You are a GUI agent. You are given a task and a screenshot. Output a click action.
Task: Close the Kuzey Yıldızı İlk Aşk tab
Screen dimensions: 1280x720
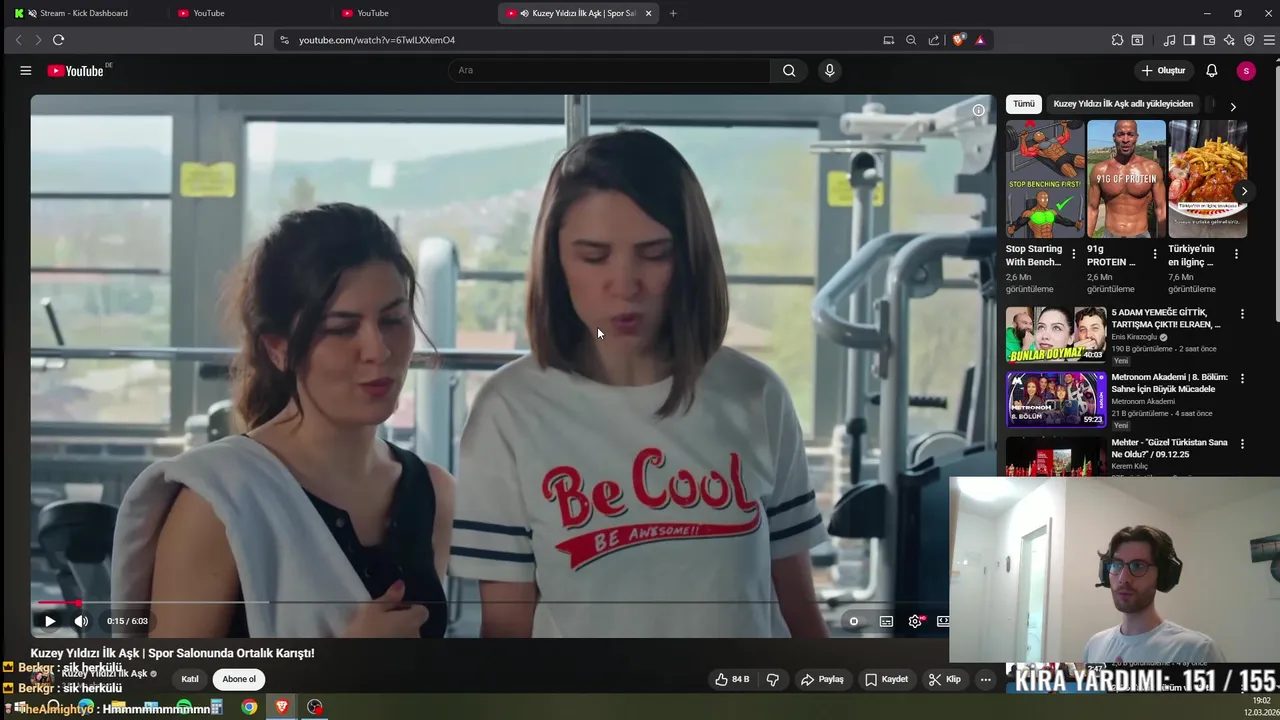[648, 13]
